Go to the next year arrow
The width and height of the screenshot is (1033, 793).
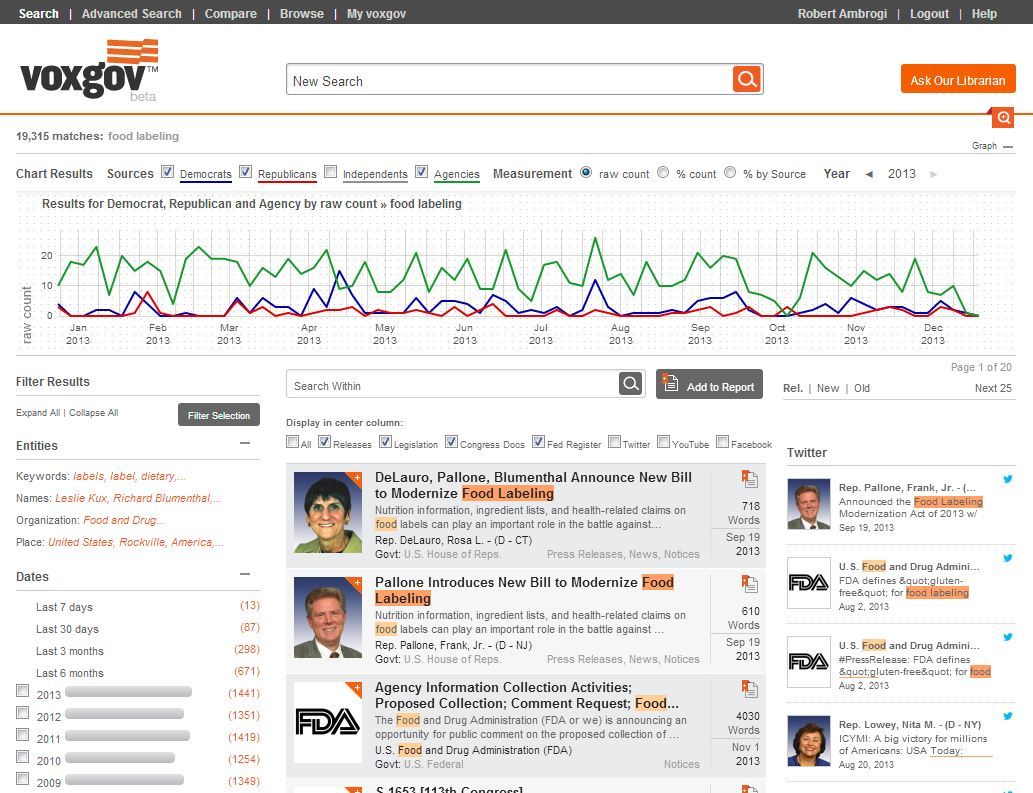933,175
